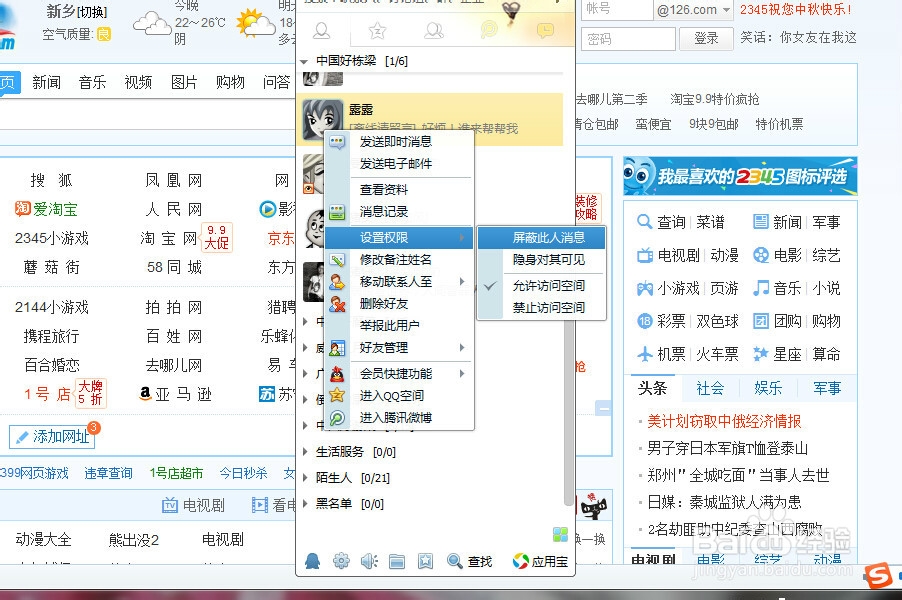This screenshot has height=600, width=902.
Task: Click the QQ contact list scrollbar
Action: click(x=568, y=411)
